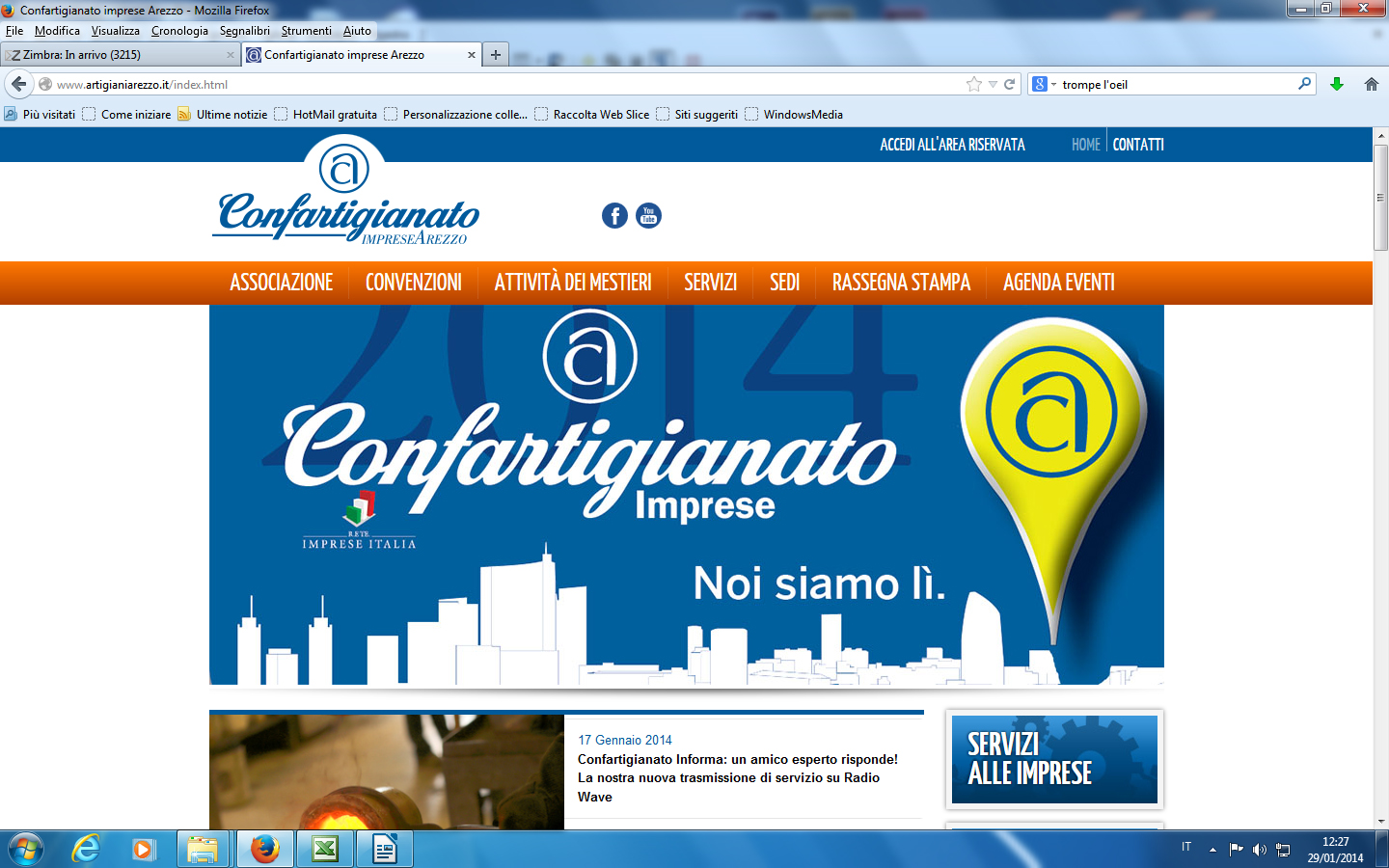1389x868 pixels.
Task: Click the volume speaker tray icon
Action: 1259,850
